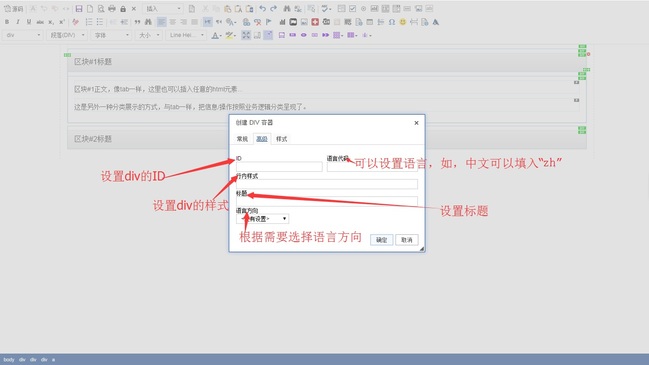Open the div styles dropdown
Image resolution: width=649 pixels, height=365 pixels.
pos(23,35)
